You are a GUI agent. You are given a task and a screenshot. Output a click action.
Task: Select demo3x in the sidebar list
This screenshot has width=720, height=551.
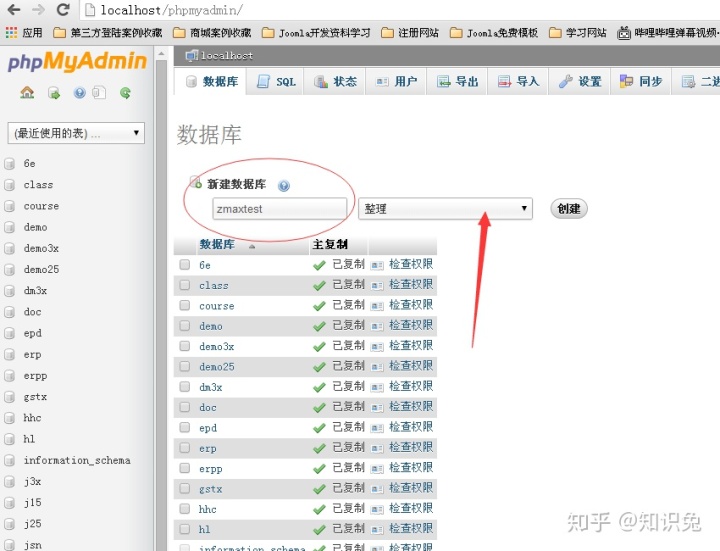pos(41,248)
